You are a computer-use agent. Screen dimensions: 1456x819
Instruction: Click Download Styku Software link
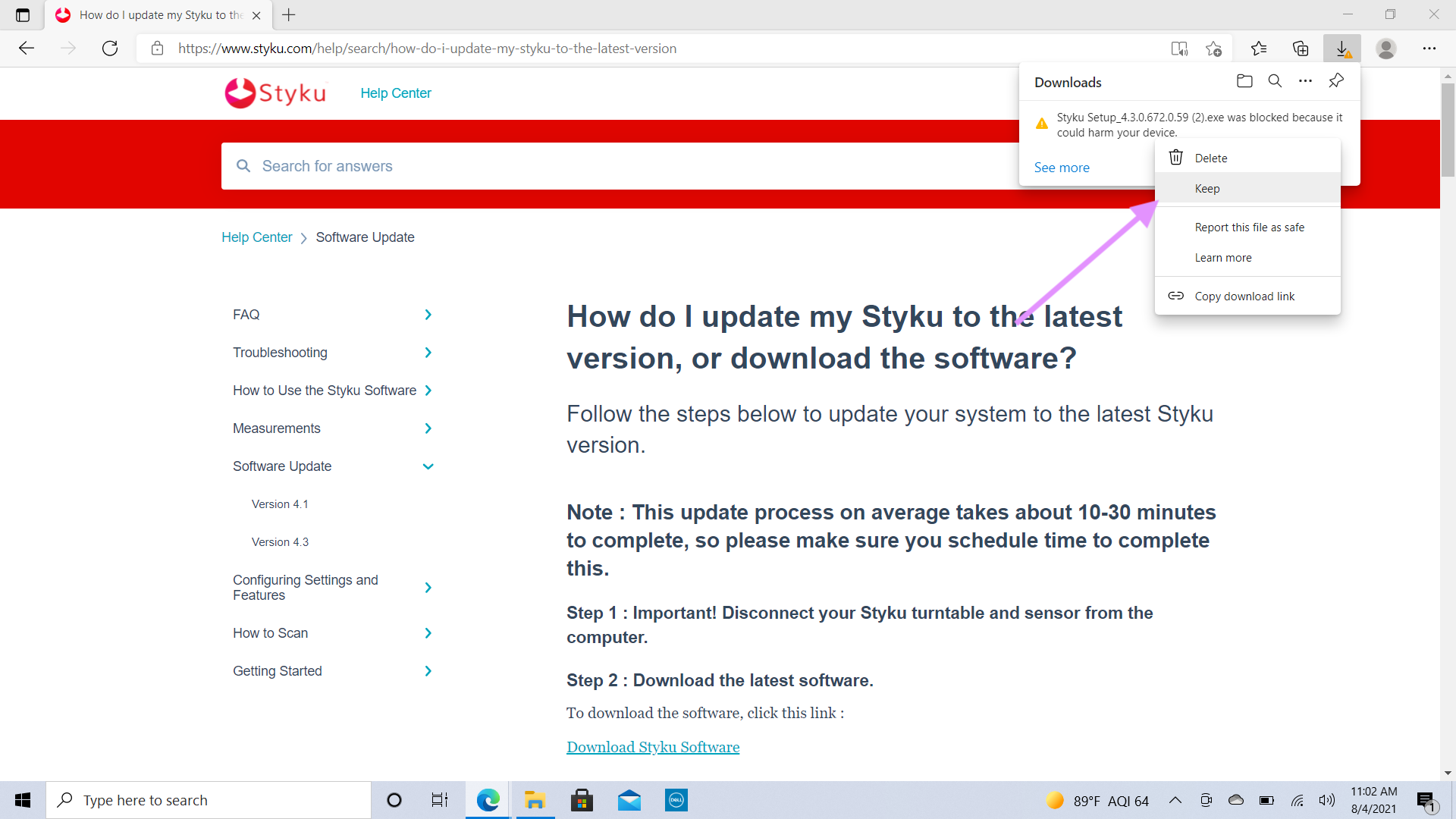coord(653,747)
